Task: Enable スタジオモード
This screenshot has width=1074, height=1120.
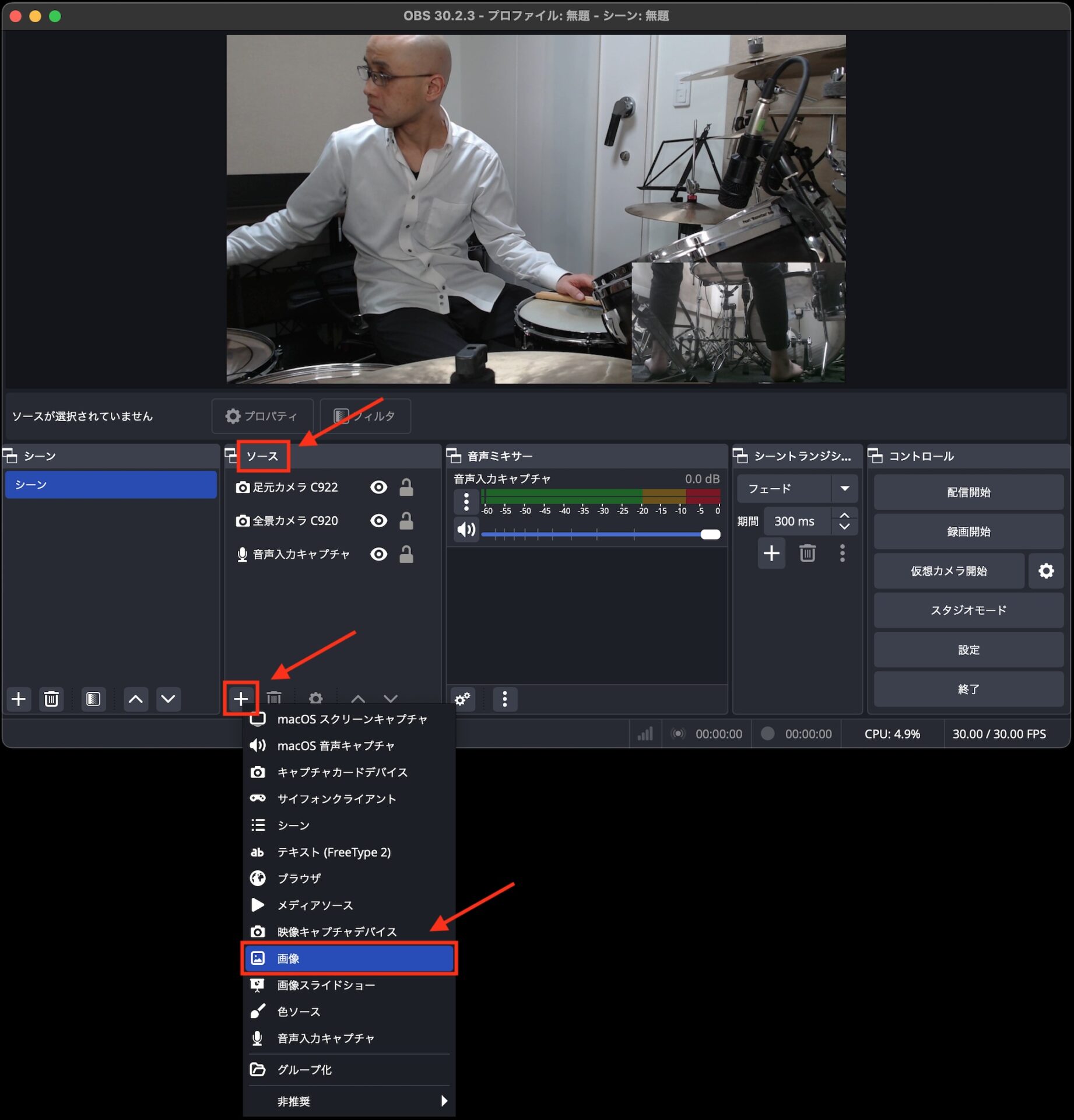Action: point(968,610)
